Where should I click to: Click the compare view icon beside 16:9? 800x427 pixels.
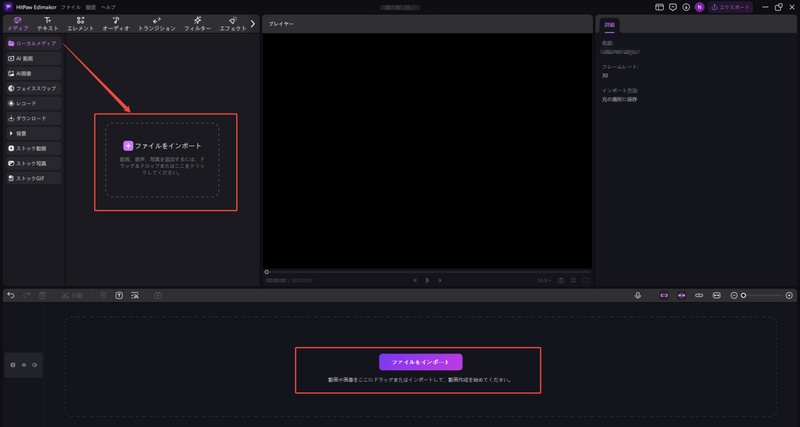point(561,280)
